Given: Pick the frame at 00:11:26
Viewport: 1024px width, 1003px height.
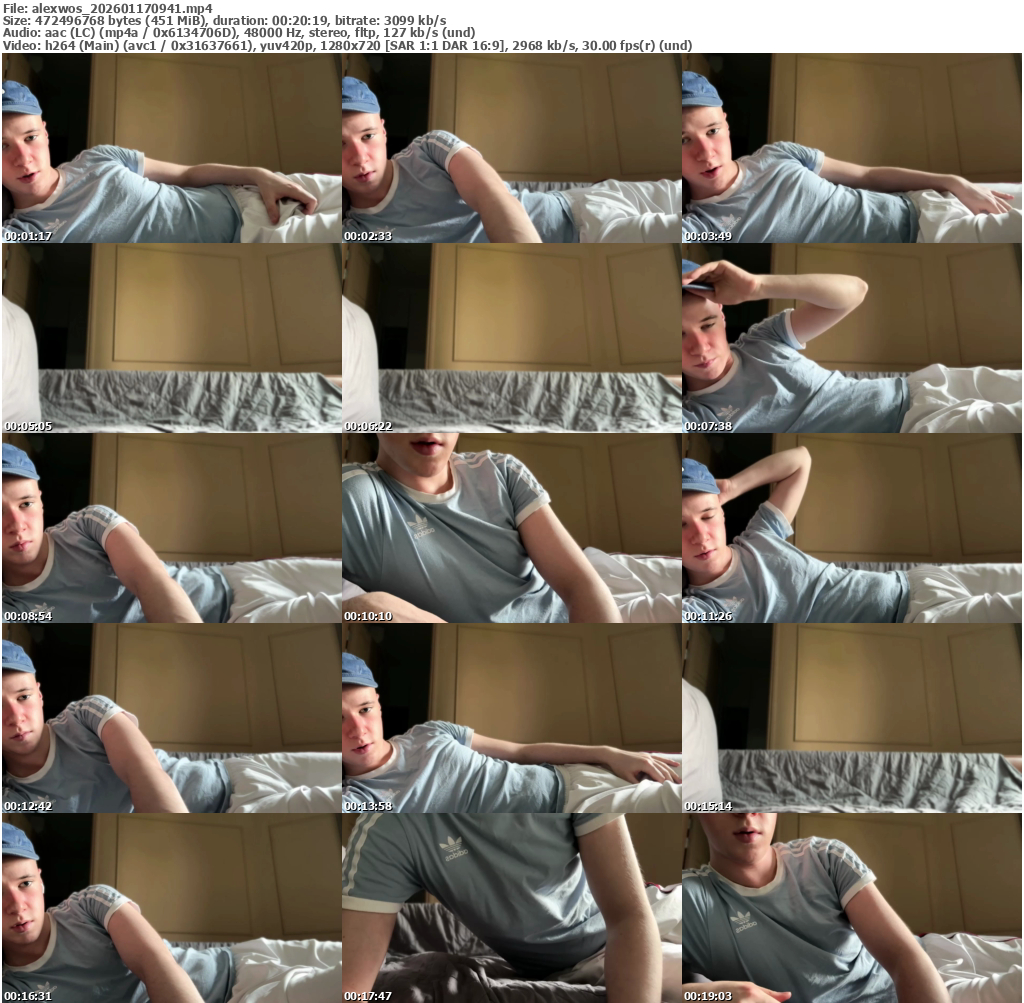Looking at the screenshot, I should 852,528.
